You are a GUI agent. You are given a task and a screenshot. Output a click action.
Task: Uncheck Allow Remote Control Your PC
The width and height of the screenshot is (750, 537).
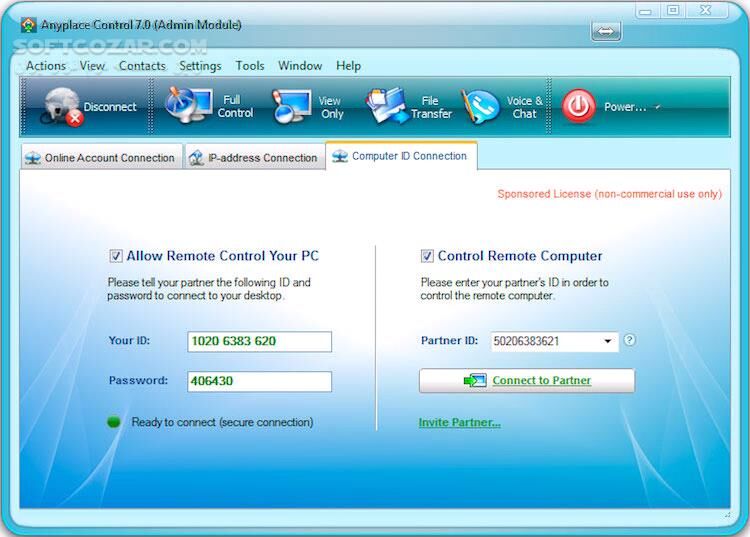point(116,256)
